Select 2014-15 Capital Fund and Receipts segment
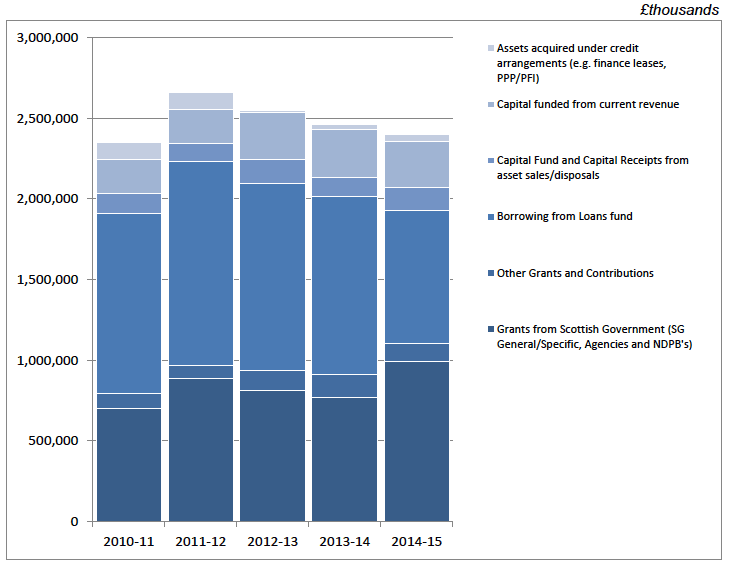 click(417, 199)
